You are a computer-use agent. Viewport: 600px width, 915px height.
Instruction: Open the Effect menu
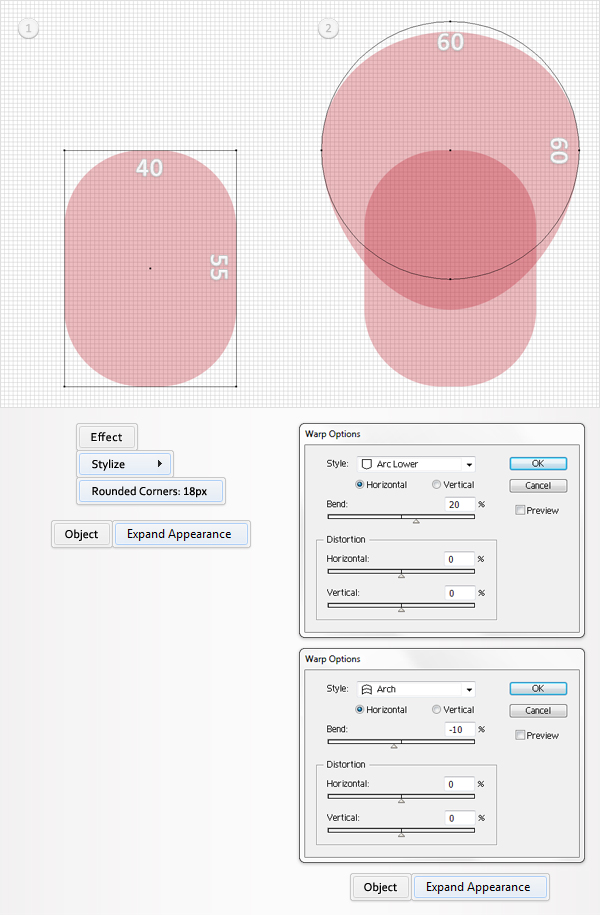tap(106, 437)
